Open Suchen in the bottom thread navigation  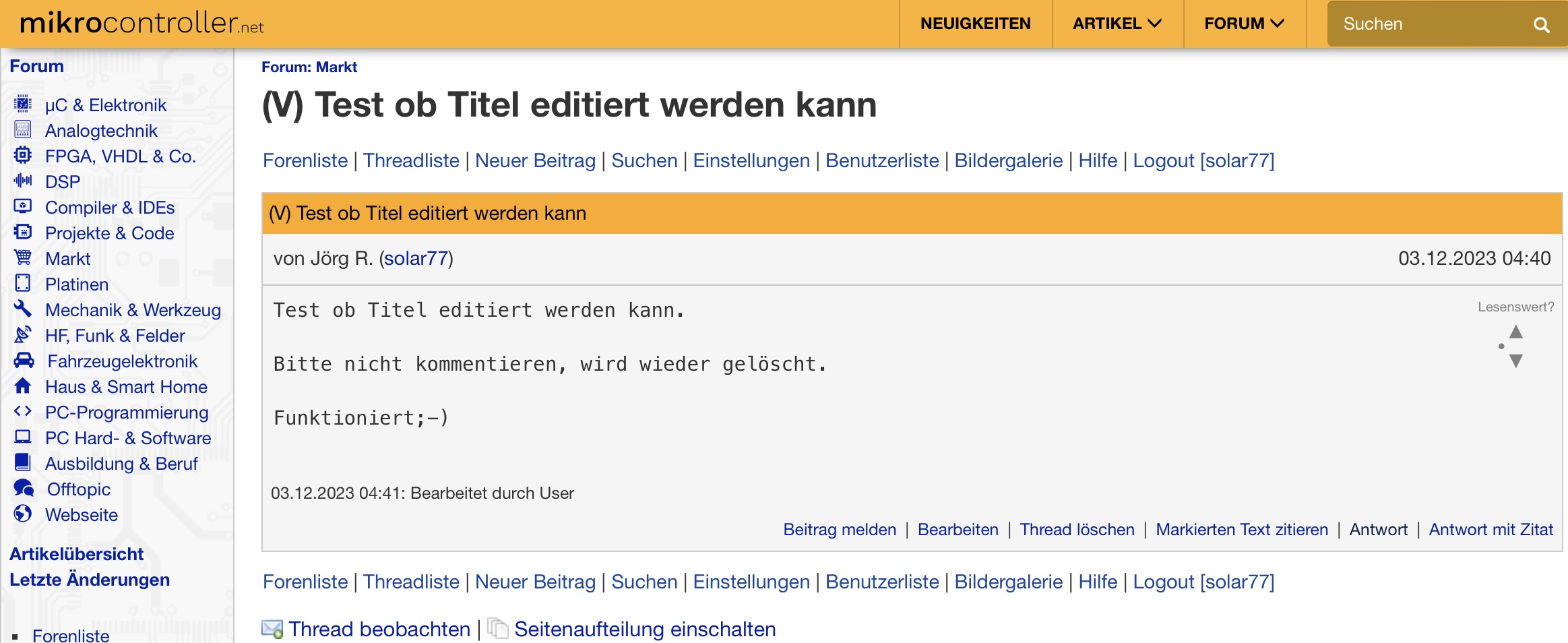(x=644, y=582)
